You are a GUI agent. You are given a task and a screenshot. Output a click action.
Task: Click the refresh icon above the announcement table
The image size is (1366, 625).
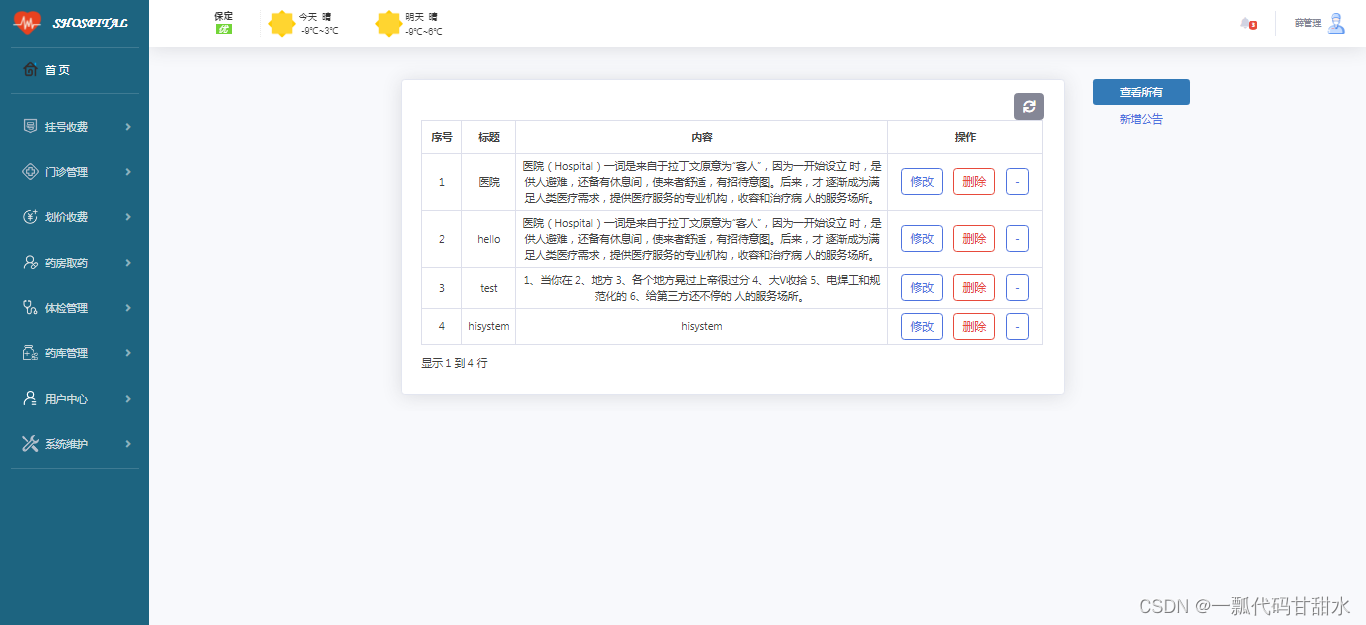(1029, 106)
